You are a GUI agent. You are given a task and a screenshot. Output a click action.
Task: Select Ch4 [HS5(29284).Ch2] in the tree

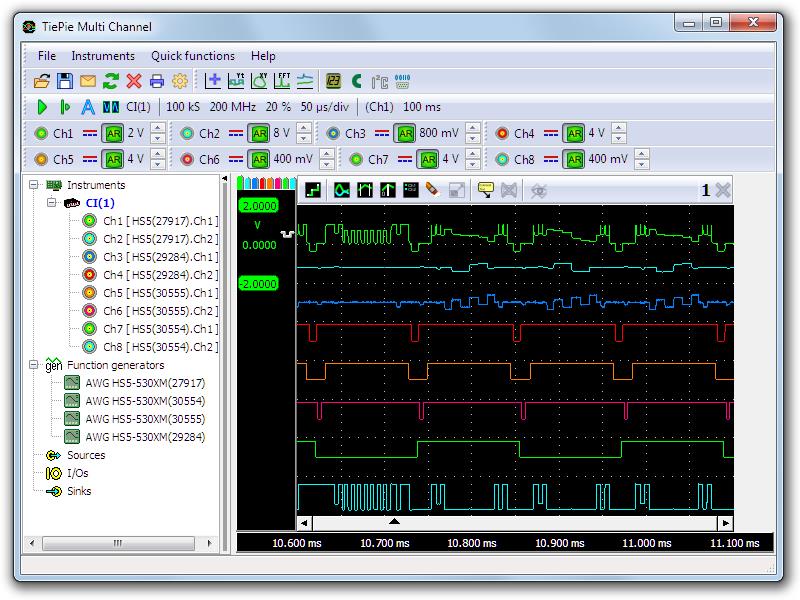(160, 275)
